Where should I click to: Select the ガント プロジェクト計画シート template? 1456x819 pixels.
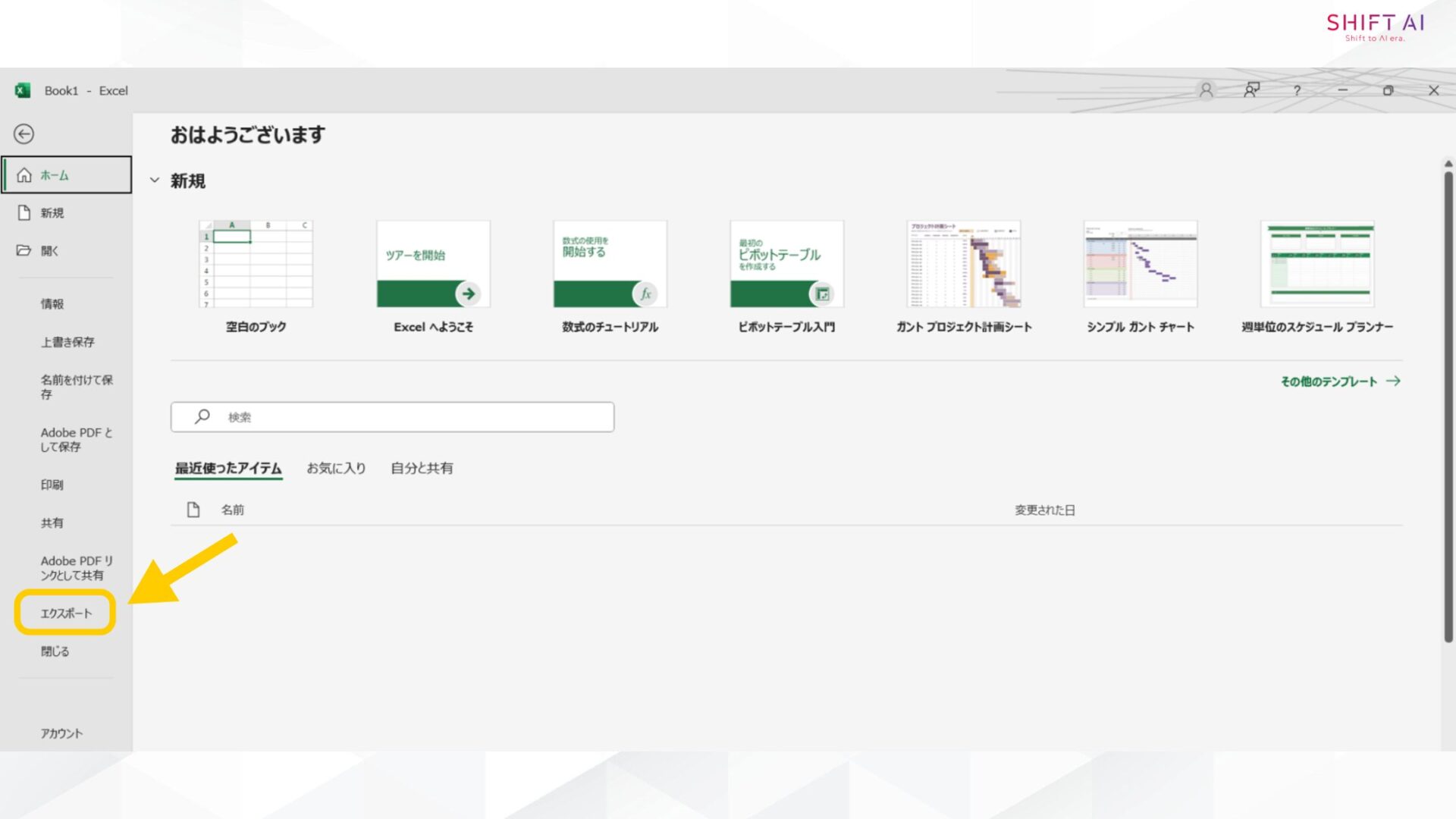964,265
